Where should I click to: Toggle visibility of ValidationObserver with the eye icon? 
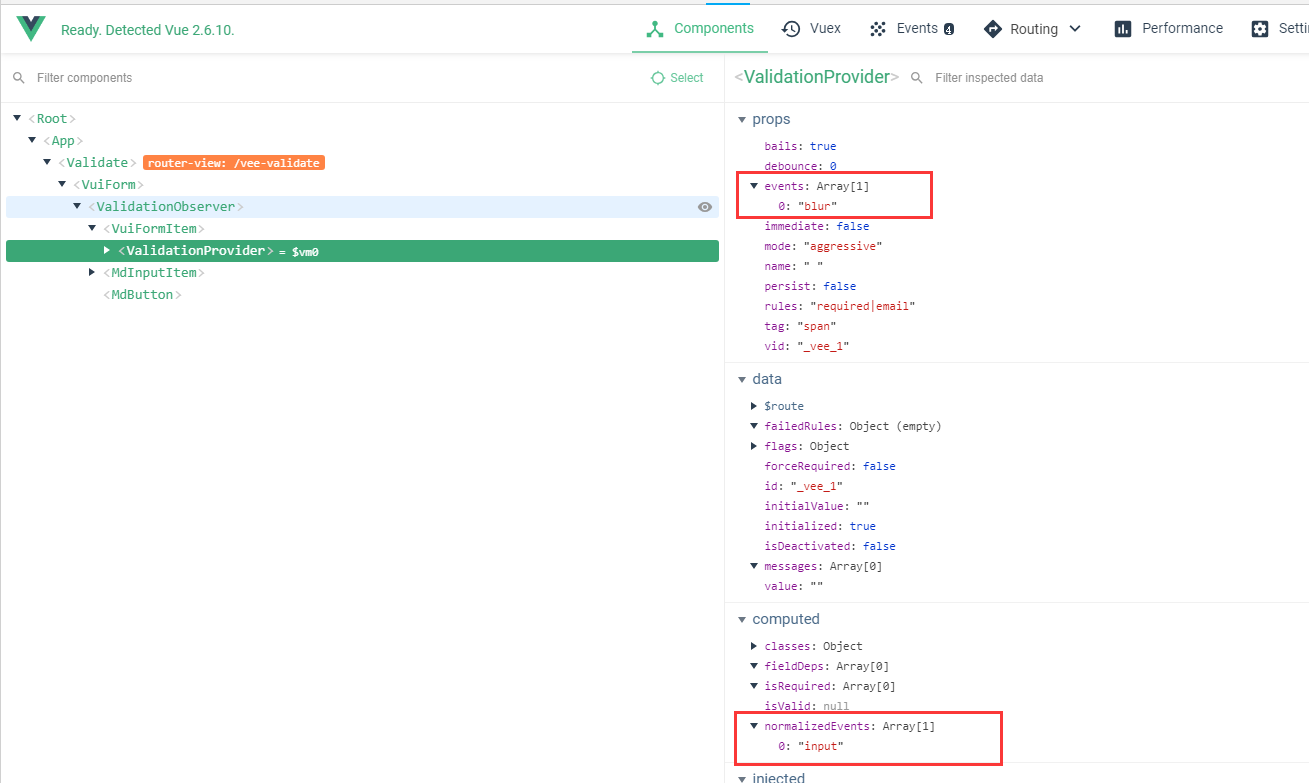click(x=705, y=207)
